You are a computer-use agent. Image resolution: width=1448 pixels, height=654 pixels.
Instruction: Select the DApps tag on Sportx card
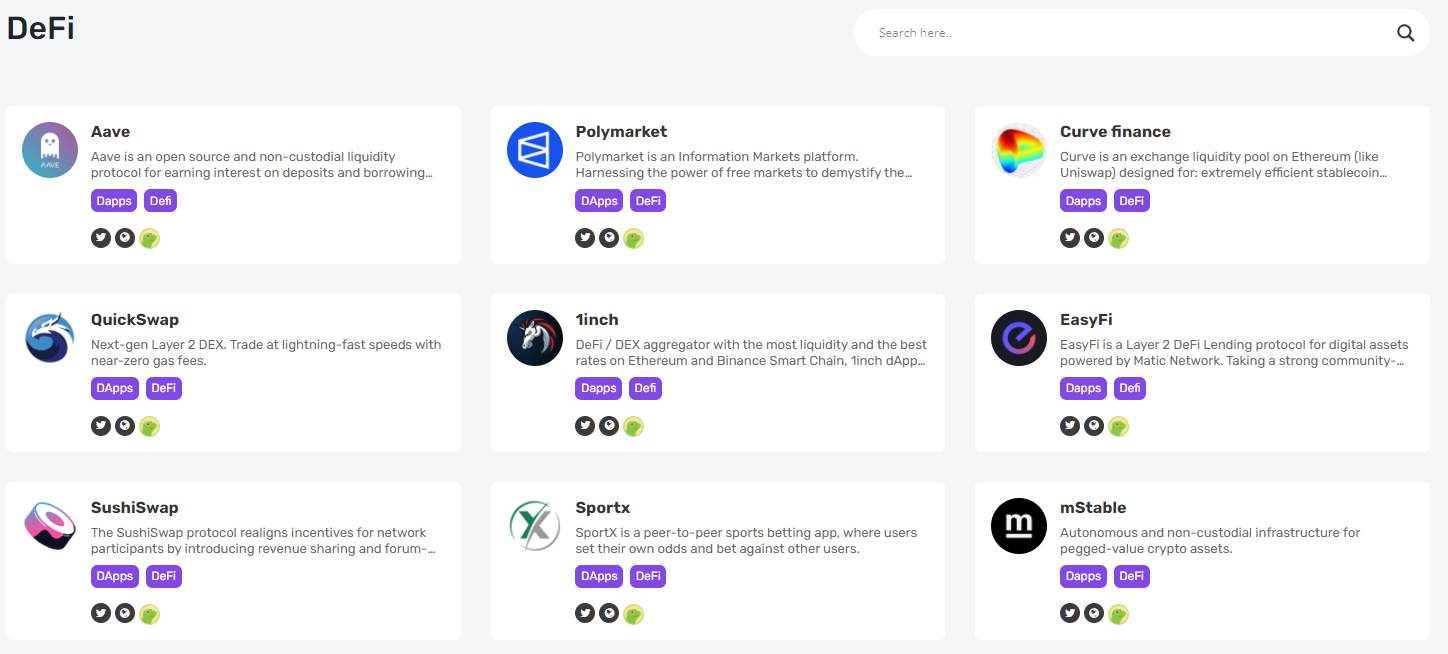tap(599, 577)
